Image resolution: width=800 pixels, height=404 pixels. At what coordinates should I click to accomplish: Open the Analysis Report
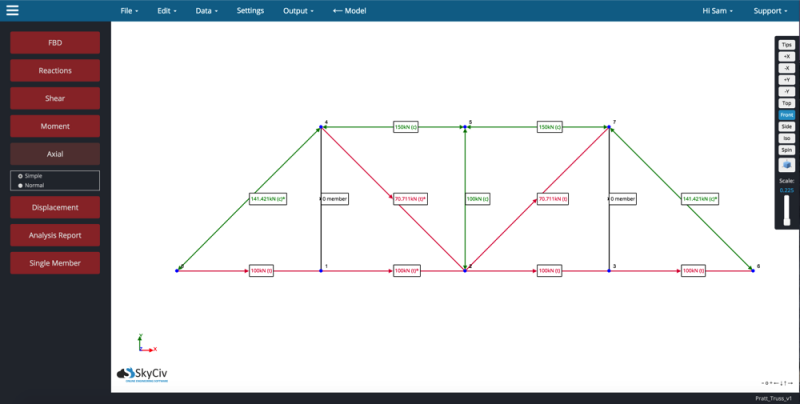[x=55, y=235]
